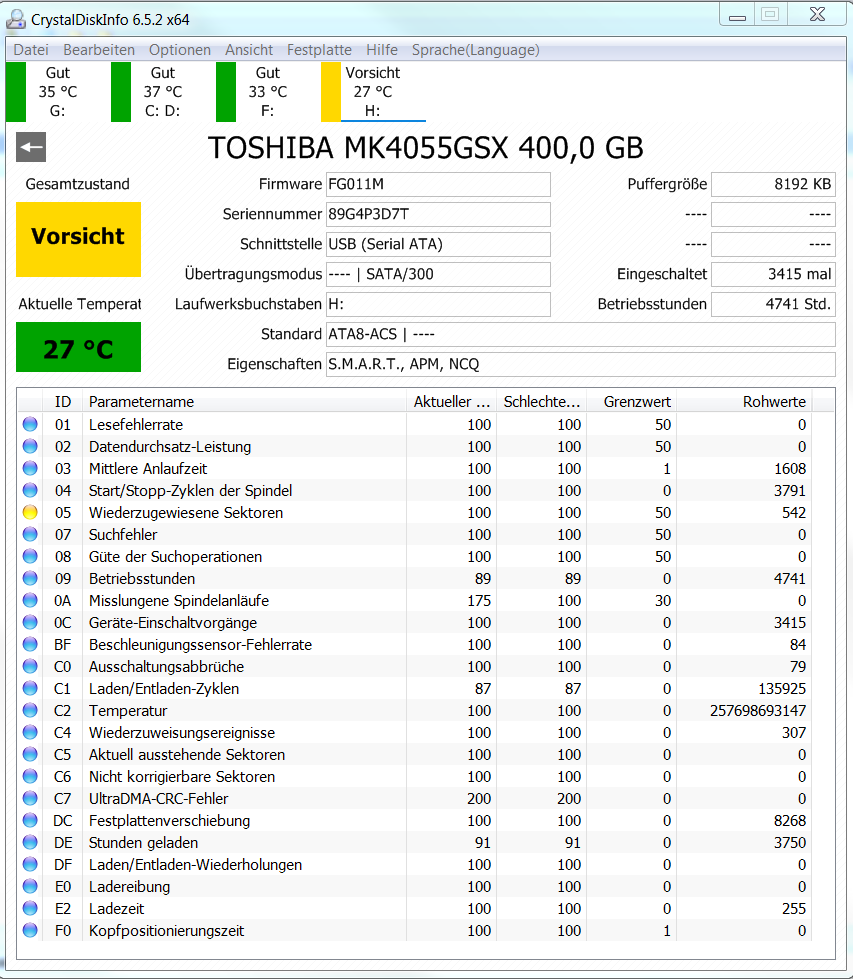Viewport: 853px width, 979px height.
Task: Open the Bearbeiten menu
Action: [99, 50]
